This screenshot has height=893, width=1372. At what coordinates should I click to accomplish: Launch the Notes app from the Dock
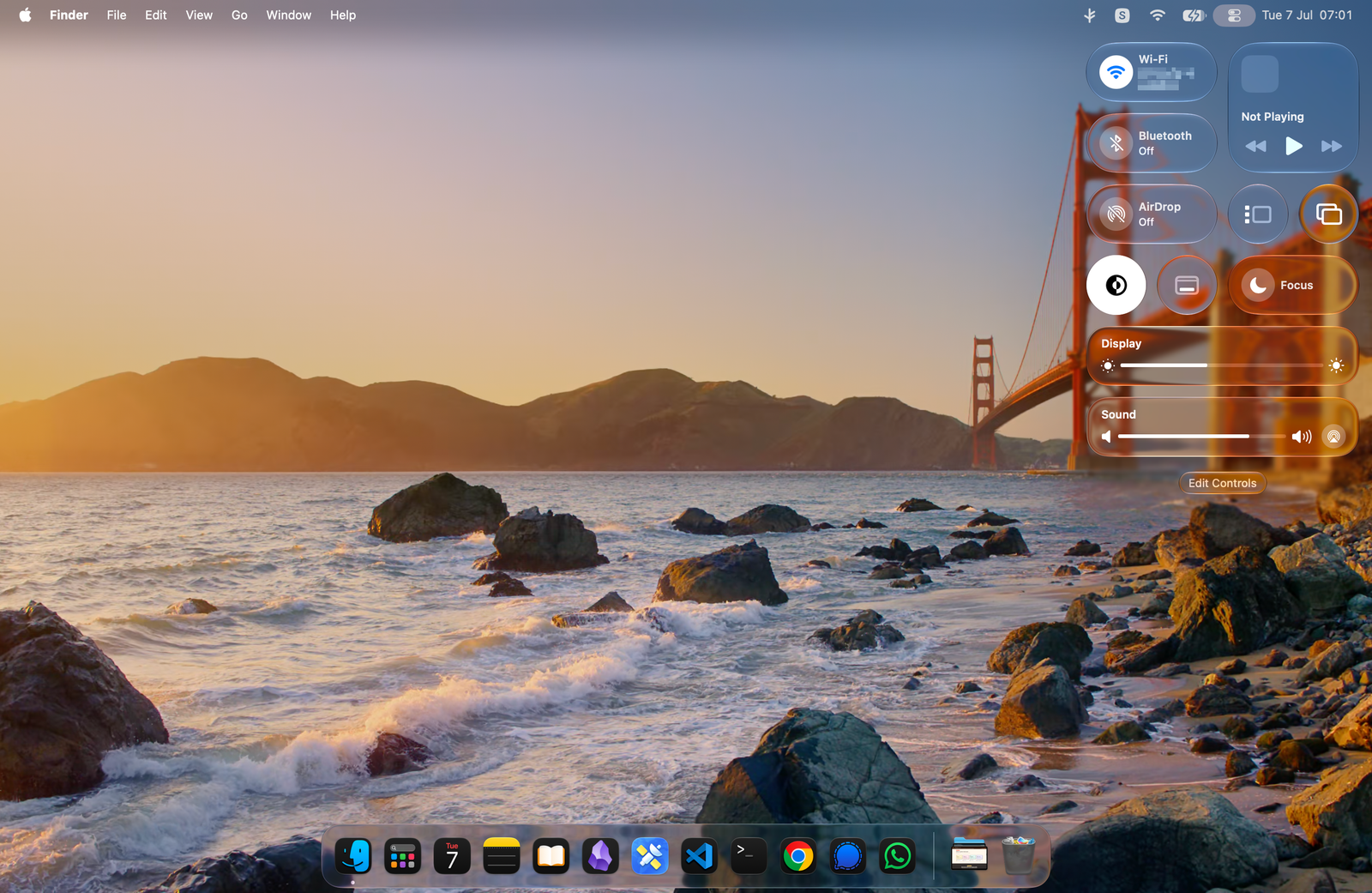point(502,856)
